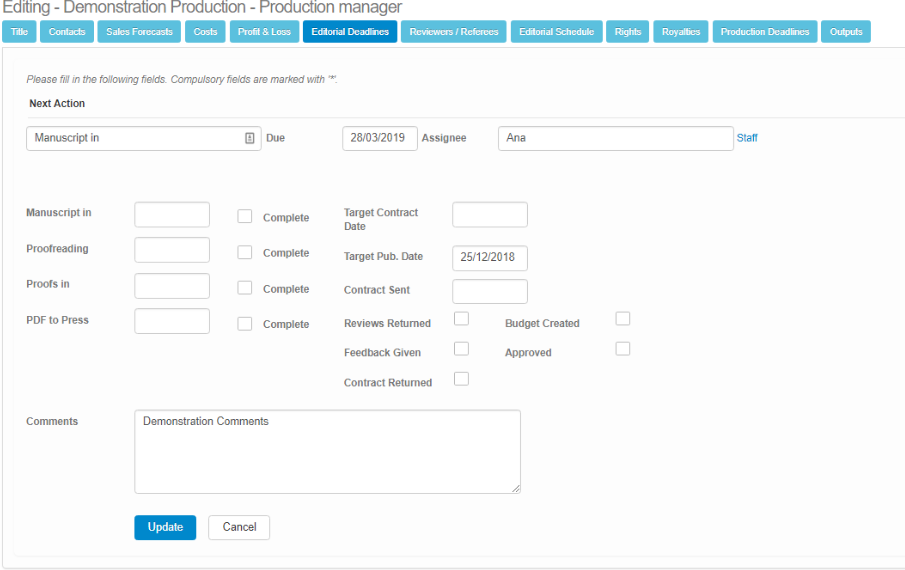Select the Reviewers / Referees tab
The width and height of the screenshot is (905, 570).
point(453,32)
